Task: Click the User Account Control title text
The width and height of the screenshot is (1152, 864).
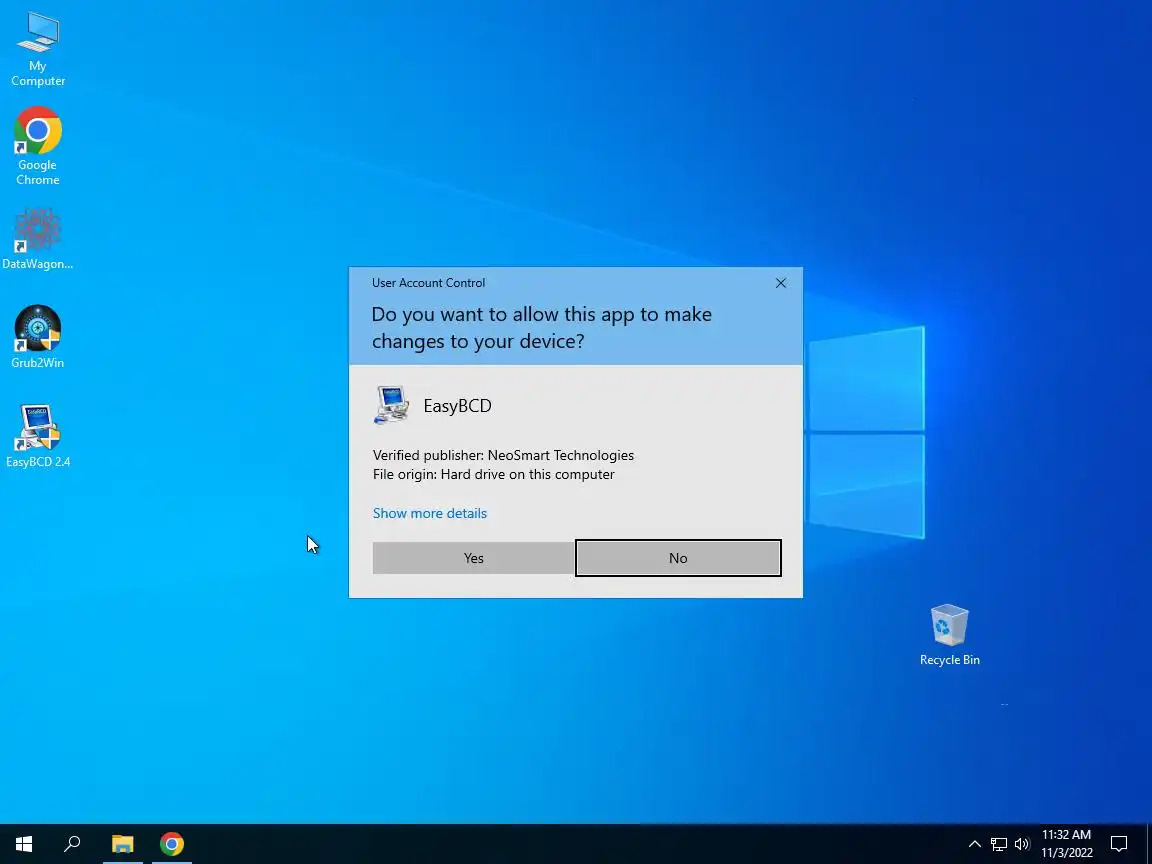Action: coord(428,283)
